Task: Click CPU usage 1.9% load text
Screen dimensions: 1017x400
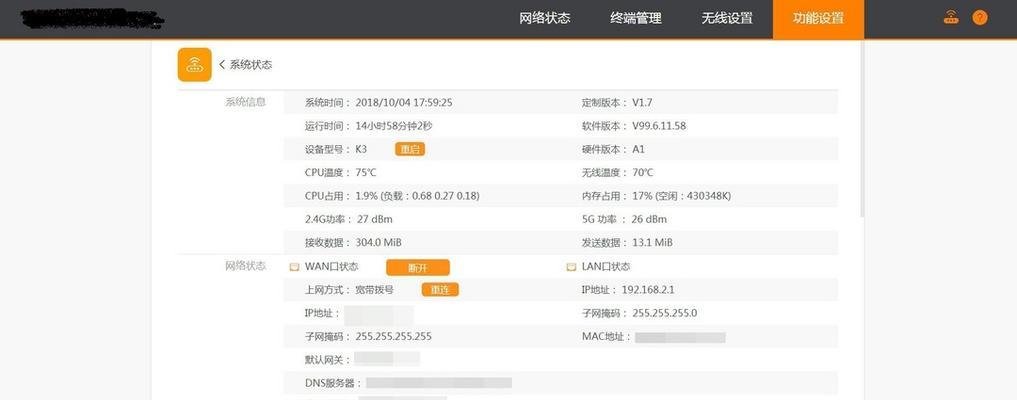Action: (x=418, y=196)
